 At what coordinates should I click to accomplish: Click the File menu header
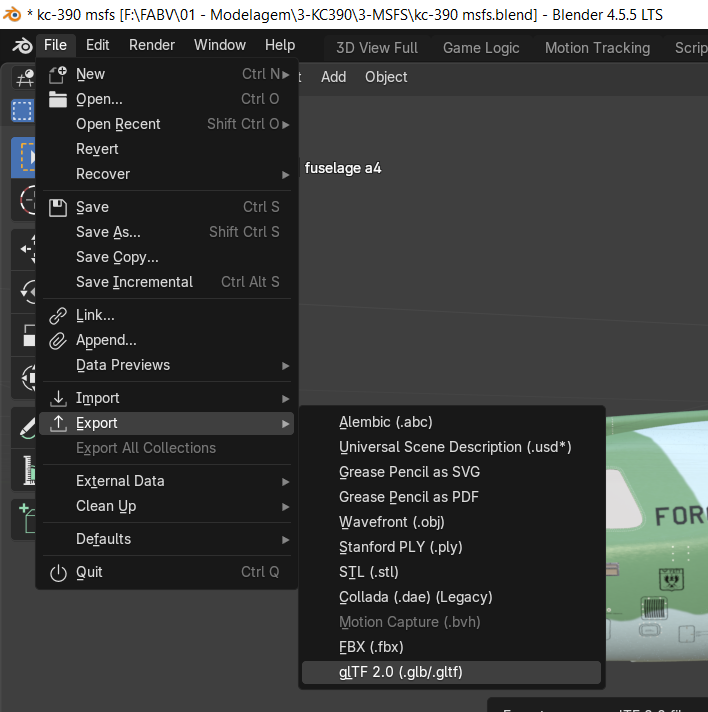(x=55, y=45)
